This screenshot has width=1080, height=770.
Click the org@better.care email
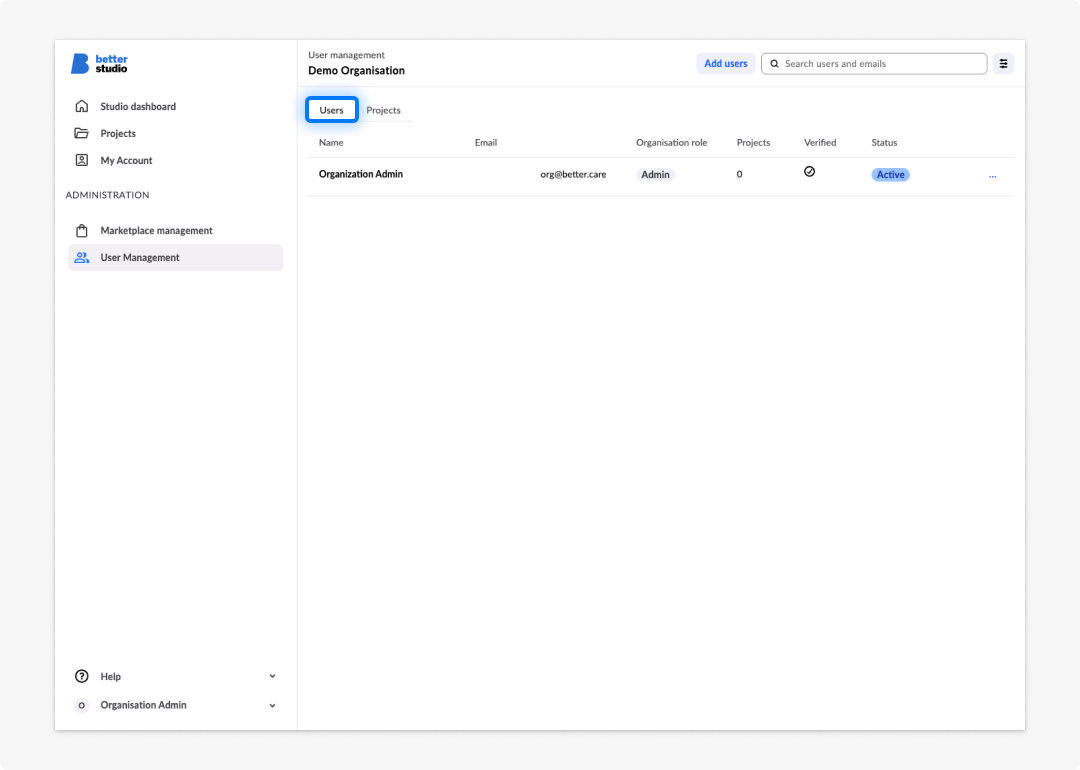pos(573,175)
